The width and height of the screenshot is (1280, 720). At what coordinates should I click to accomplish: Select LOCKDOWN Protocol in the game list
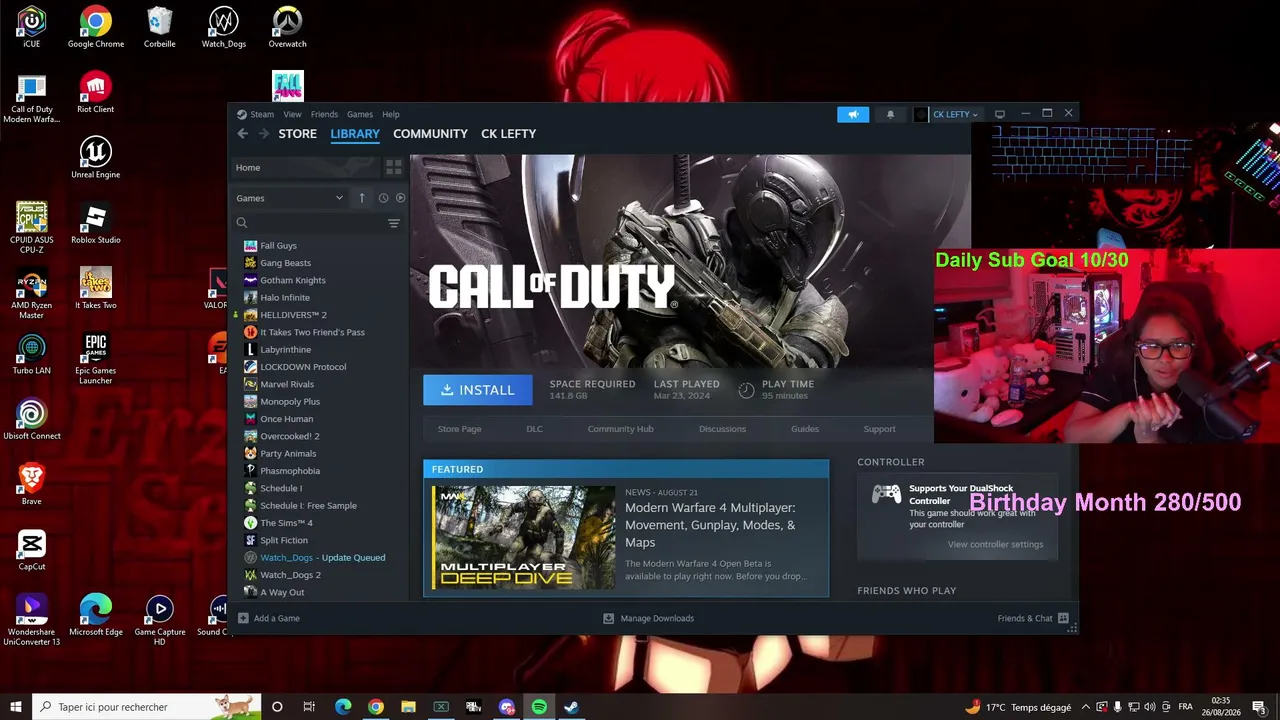[303, 367]
